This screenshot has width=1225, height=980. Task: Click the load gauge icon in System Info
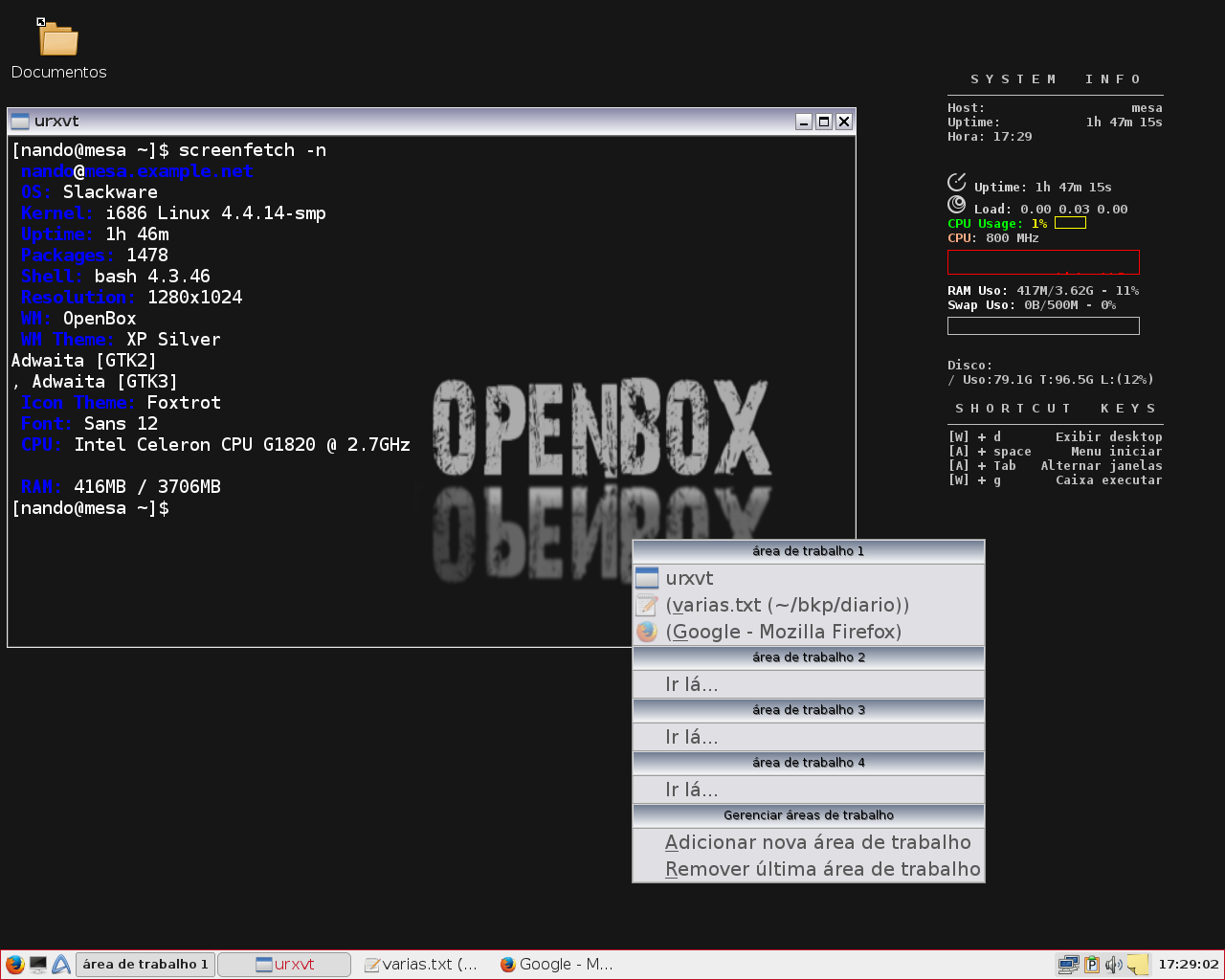click(957, 204)
